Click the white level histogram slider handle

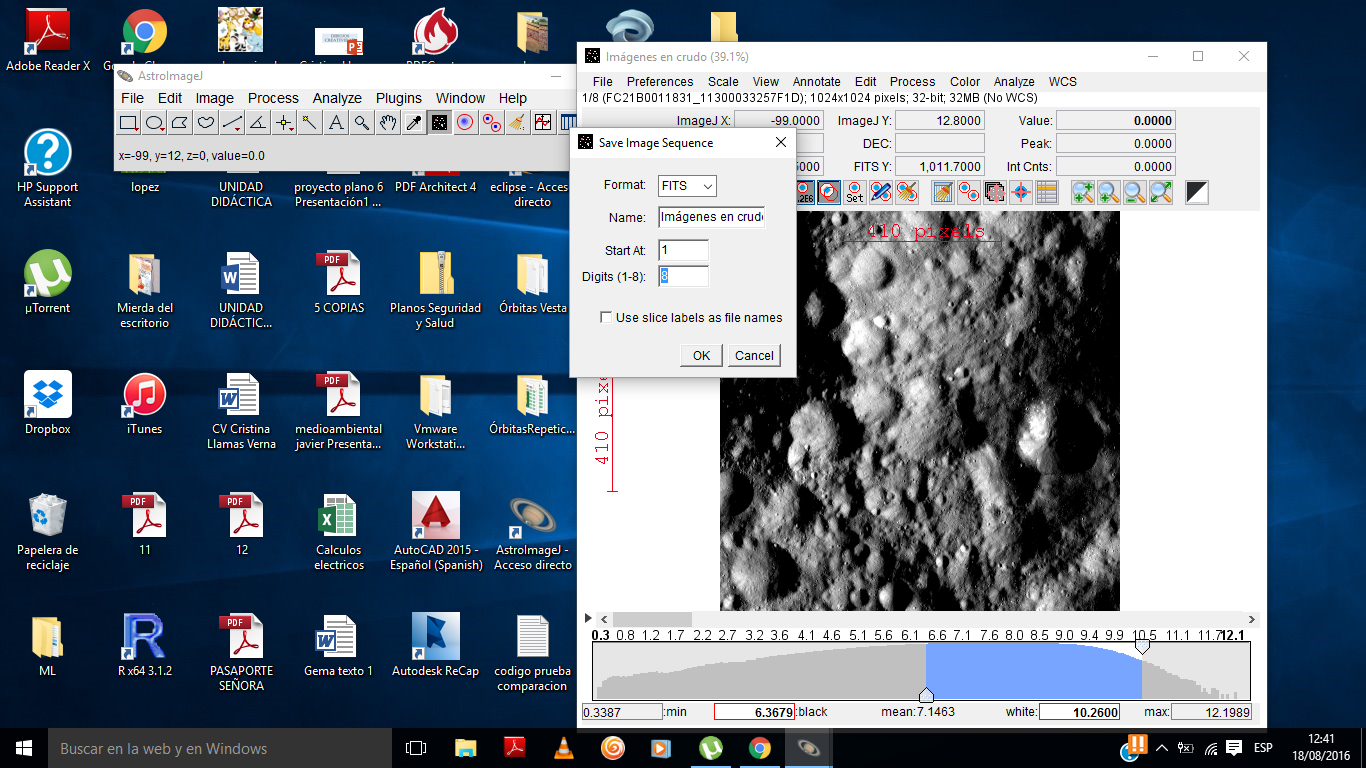coord(1142,647)
